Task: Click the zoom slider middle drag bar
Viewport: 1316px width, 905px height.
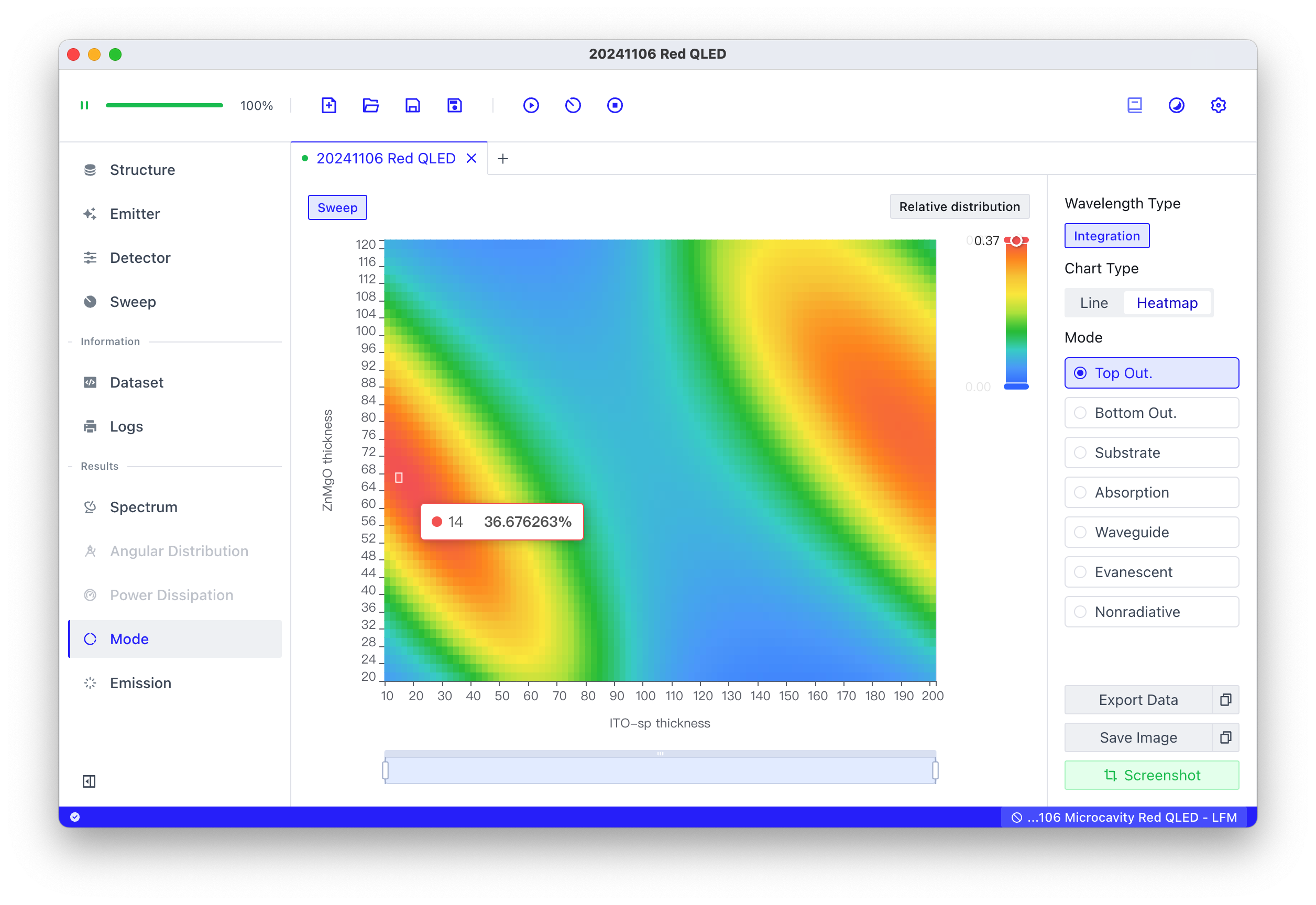Action: pos(660,754)
